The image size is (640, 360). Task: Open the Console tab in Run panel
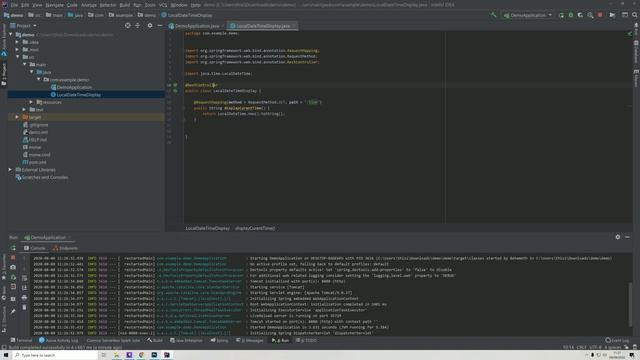click(34, 248)
